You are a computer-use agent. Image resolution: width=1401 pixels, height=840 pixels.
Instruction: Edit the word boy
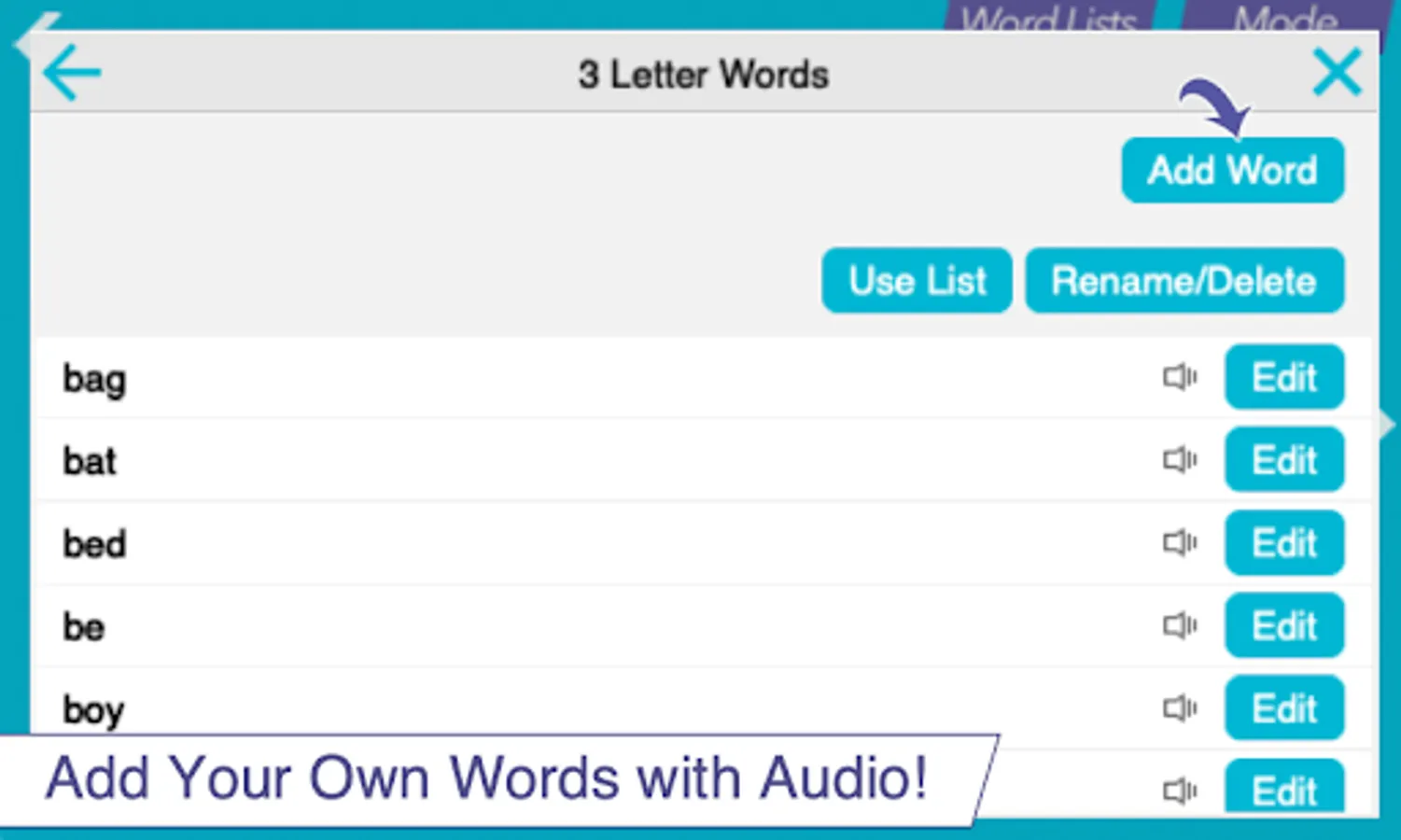1284,708
